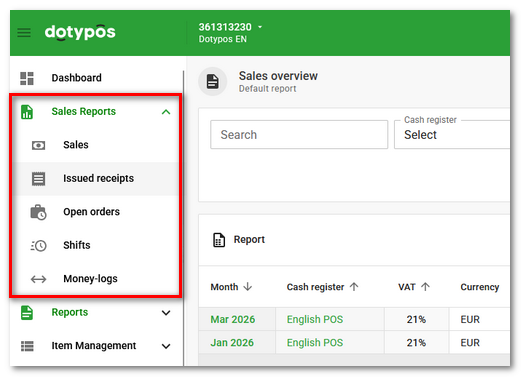Click the Item Management list icon
521x377 pixels.
(x=27, y=346)
